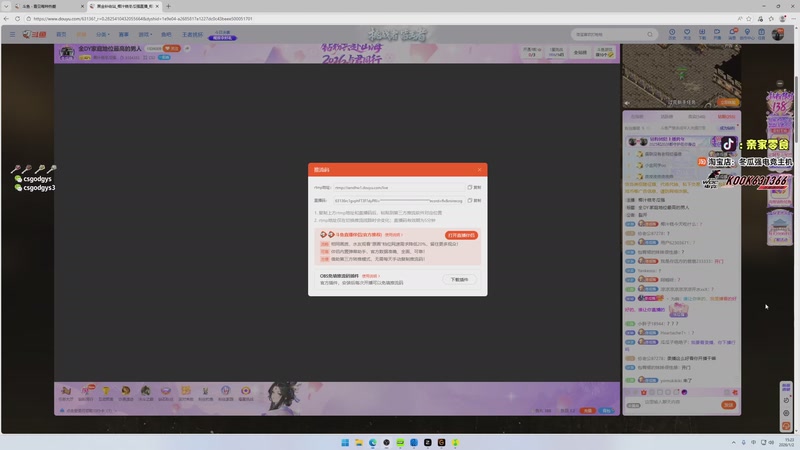
Task: Select the first gift icon in bottom bar
Action: point(66,392)
